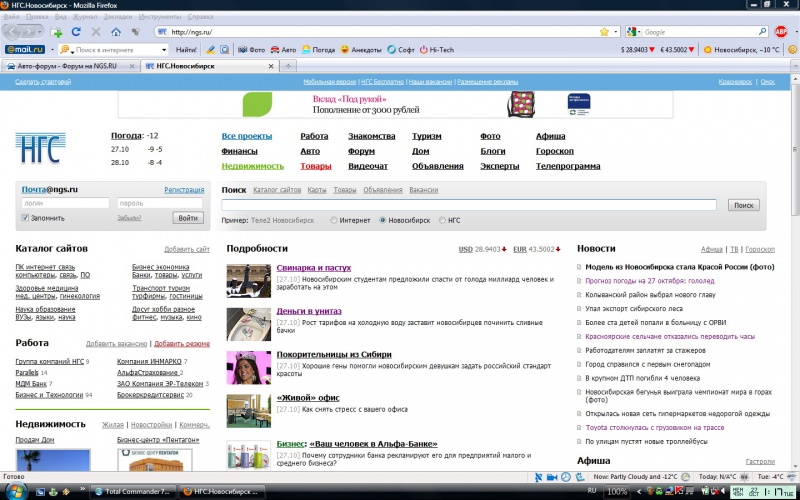800x500 pixels.
Task: Select the НГС search scope radio button
Action: click(443, 219)
